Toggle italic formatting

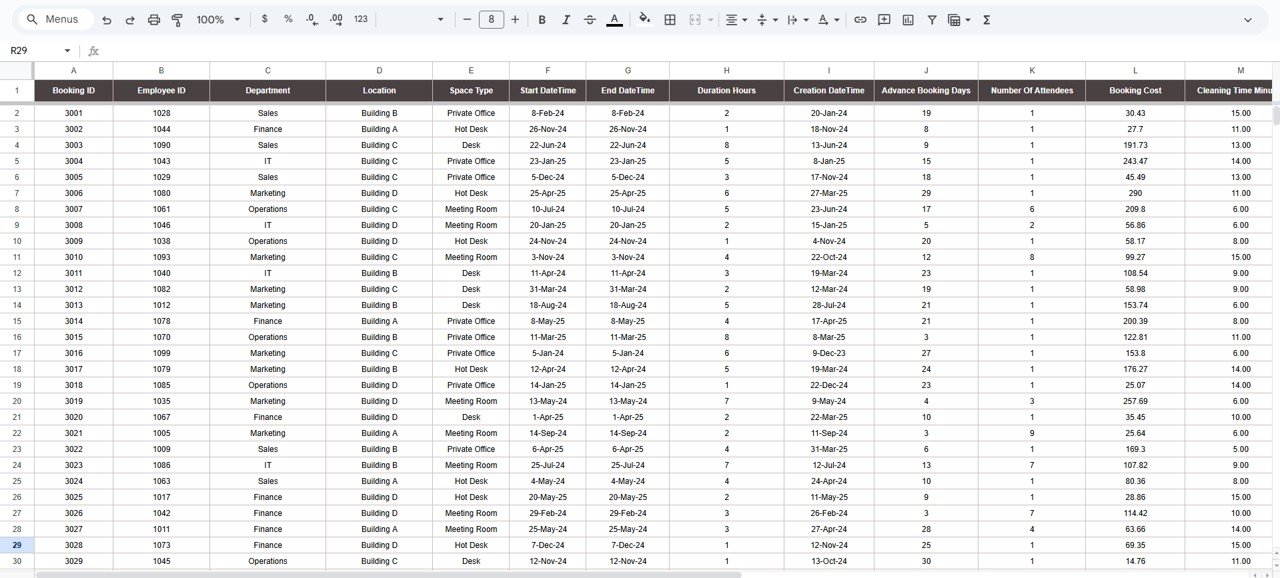tap(566, 20)
